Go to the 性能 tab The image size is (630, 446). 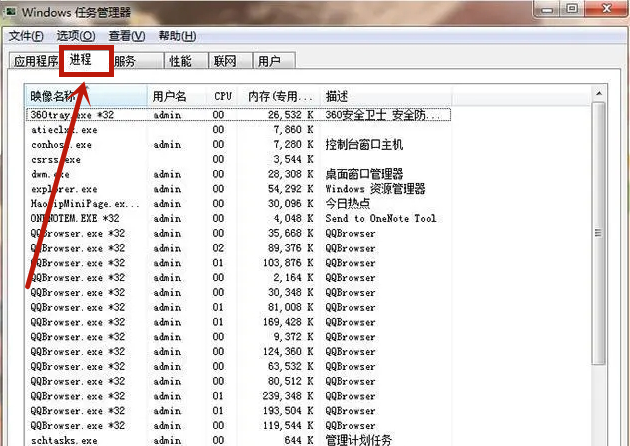click(x=180, y=61)
